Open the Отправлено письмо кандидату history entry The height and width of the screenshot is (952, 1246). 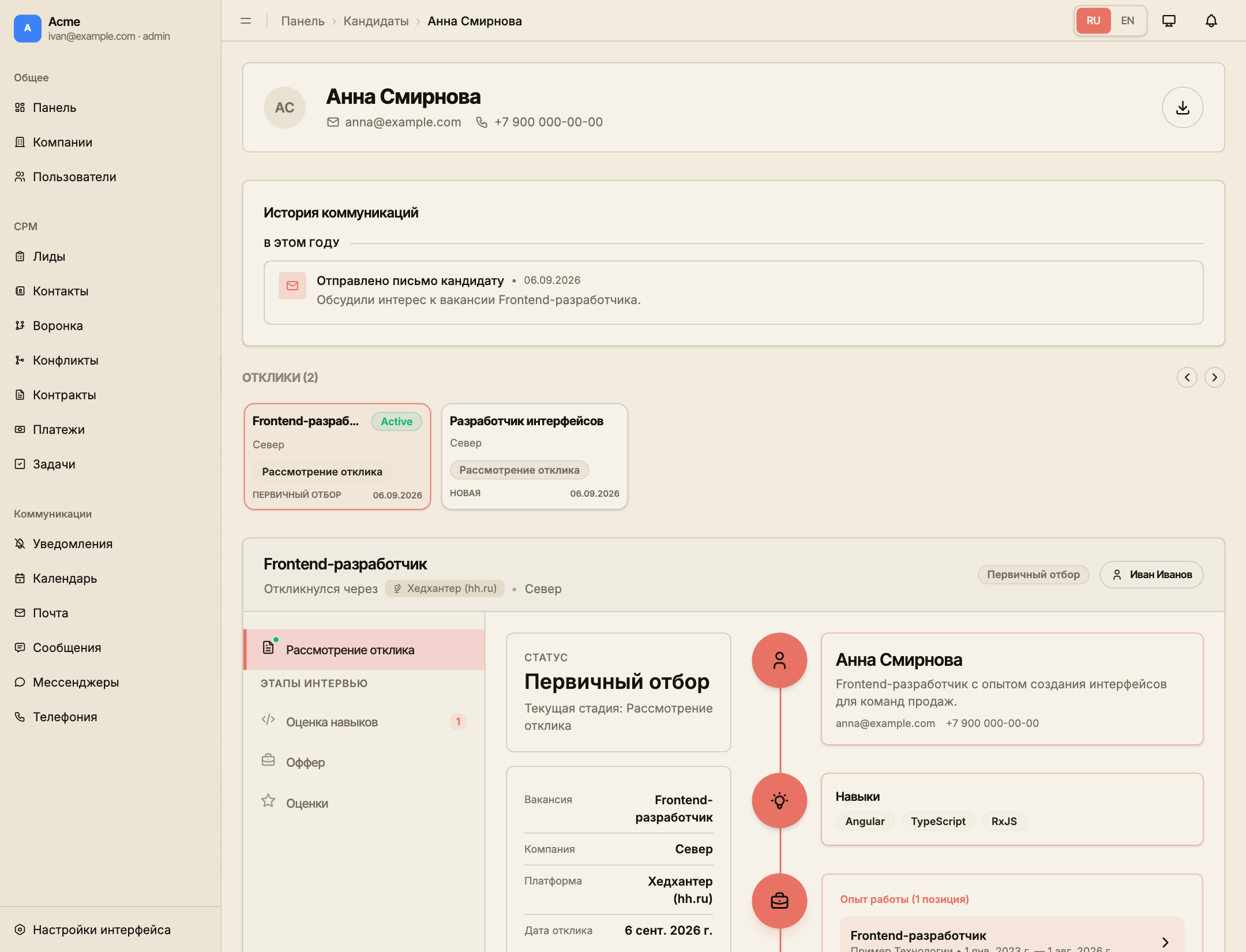(734, 293)
